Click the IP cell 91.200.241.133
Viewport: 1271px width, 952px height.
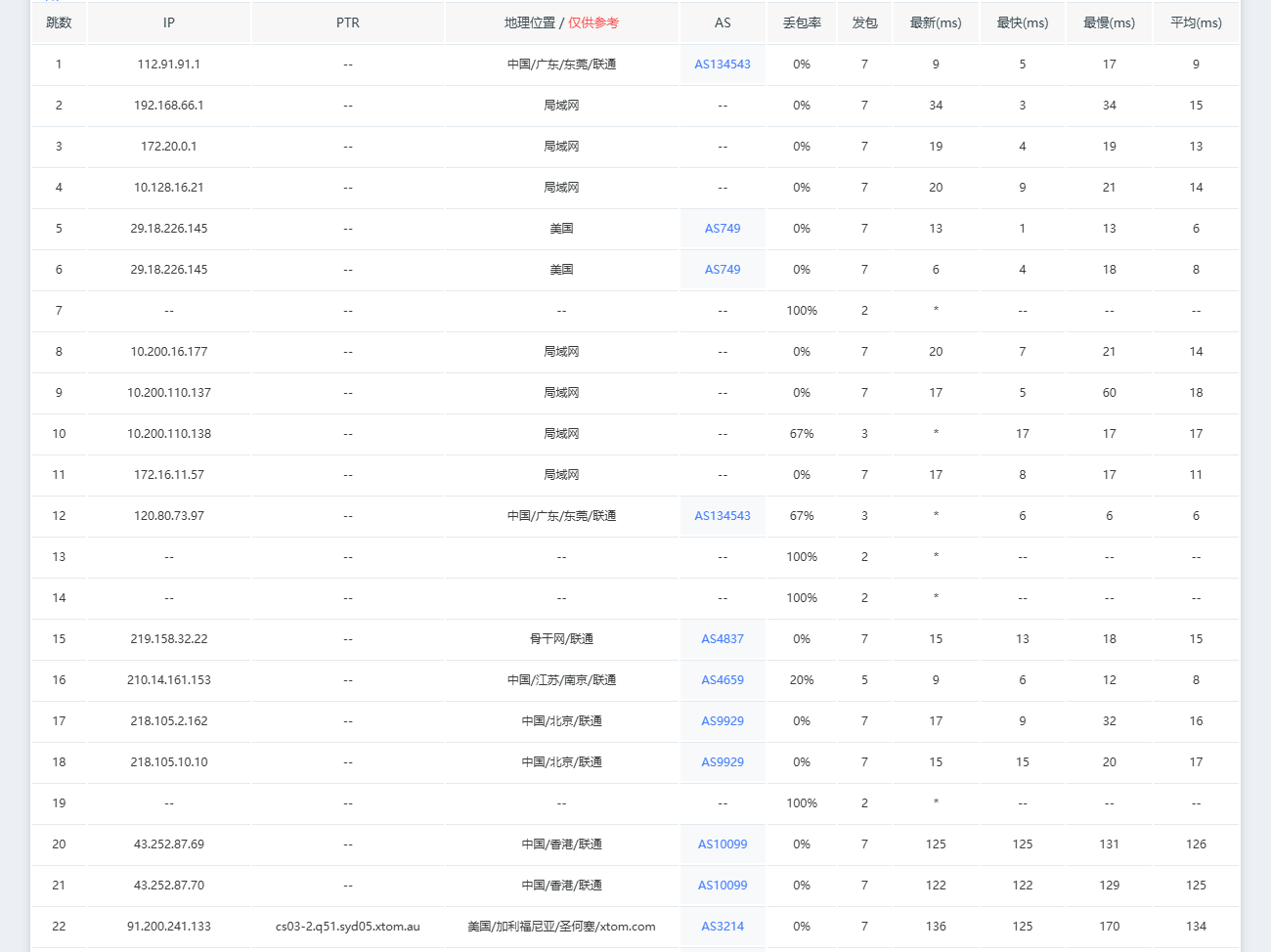click(169, 927)
